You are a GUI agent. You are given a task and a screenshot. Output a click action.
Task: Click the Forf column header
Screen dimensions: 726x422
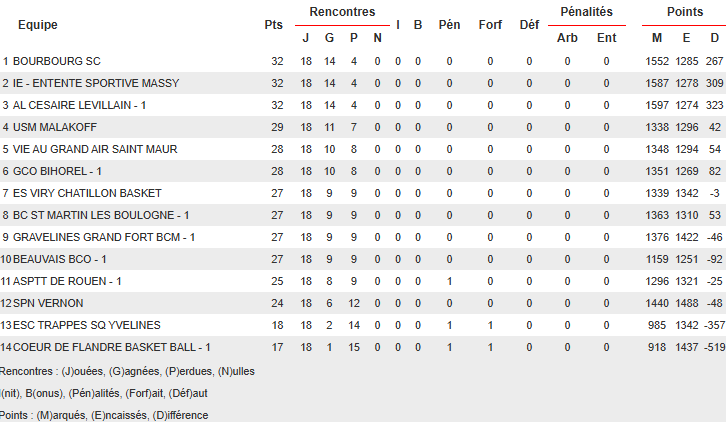click(x=490, y=24)
